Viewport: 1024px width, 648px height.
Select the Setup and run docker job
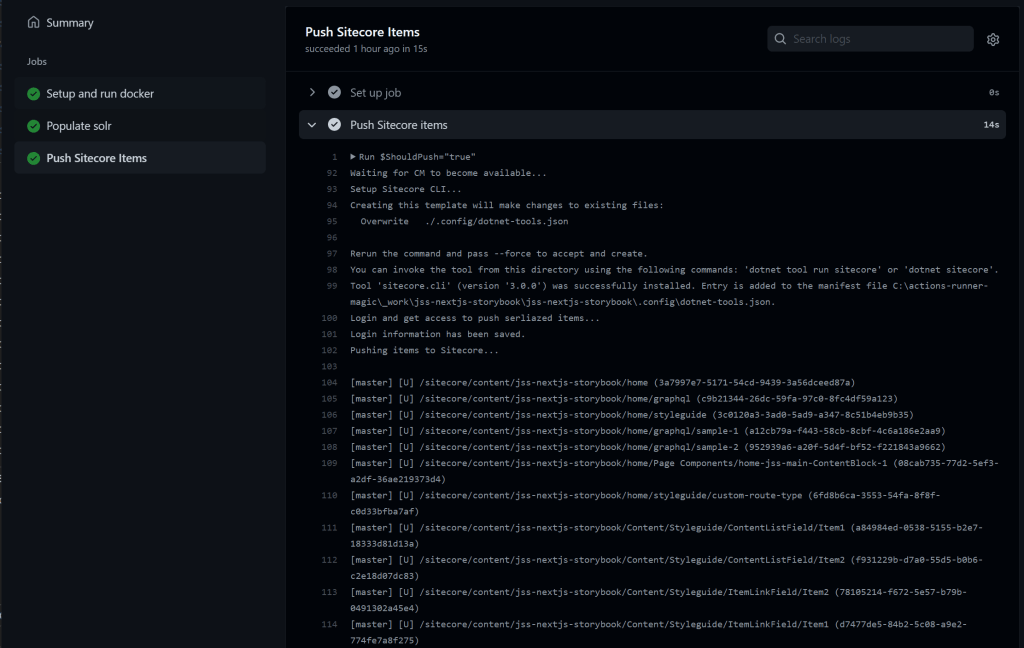pyautogui.click(x=100, y=94)
